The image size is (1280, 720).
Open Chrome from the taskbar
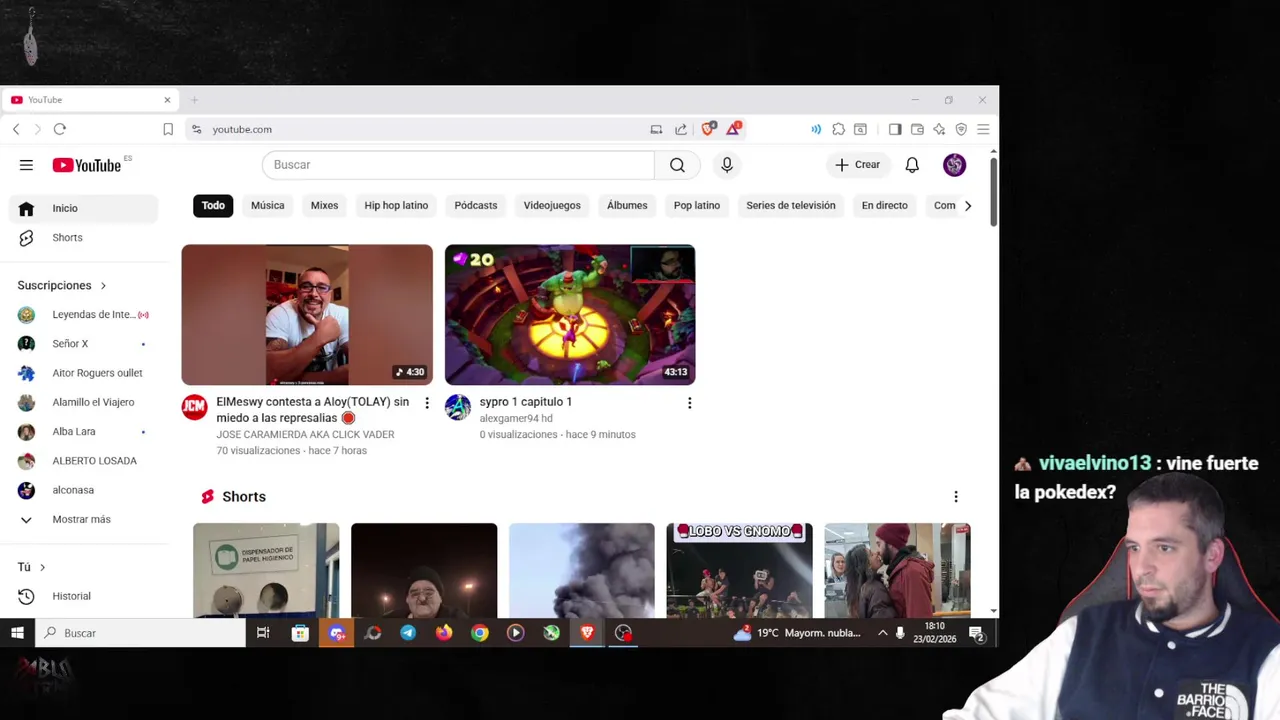click(480, 633)
